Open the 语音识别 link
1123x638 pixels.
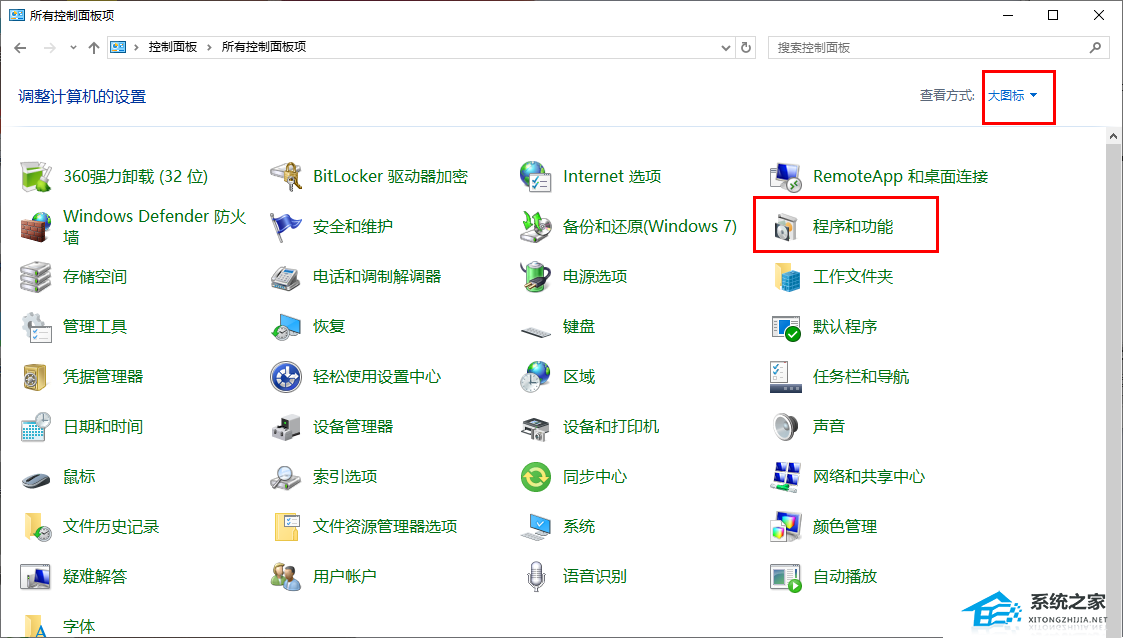tap(594, 576)
